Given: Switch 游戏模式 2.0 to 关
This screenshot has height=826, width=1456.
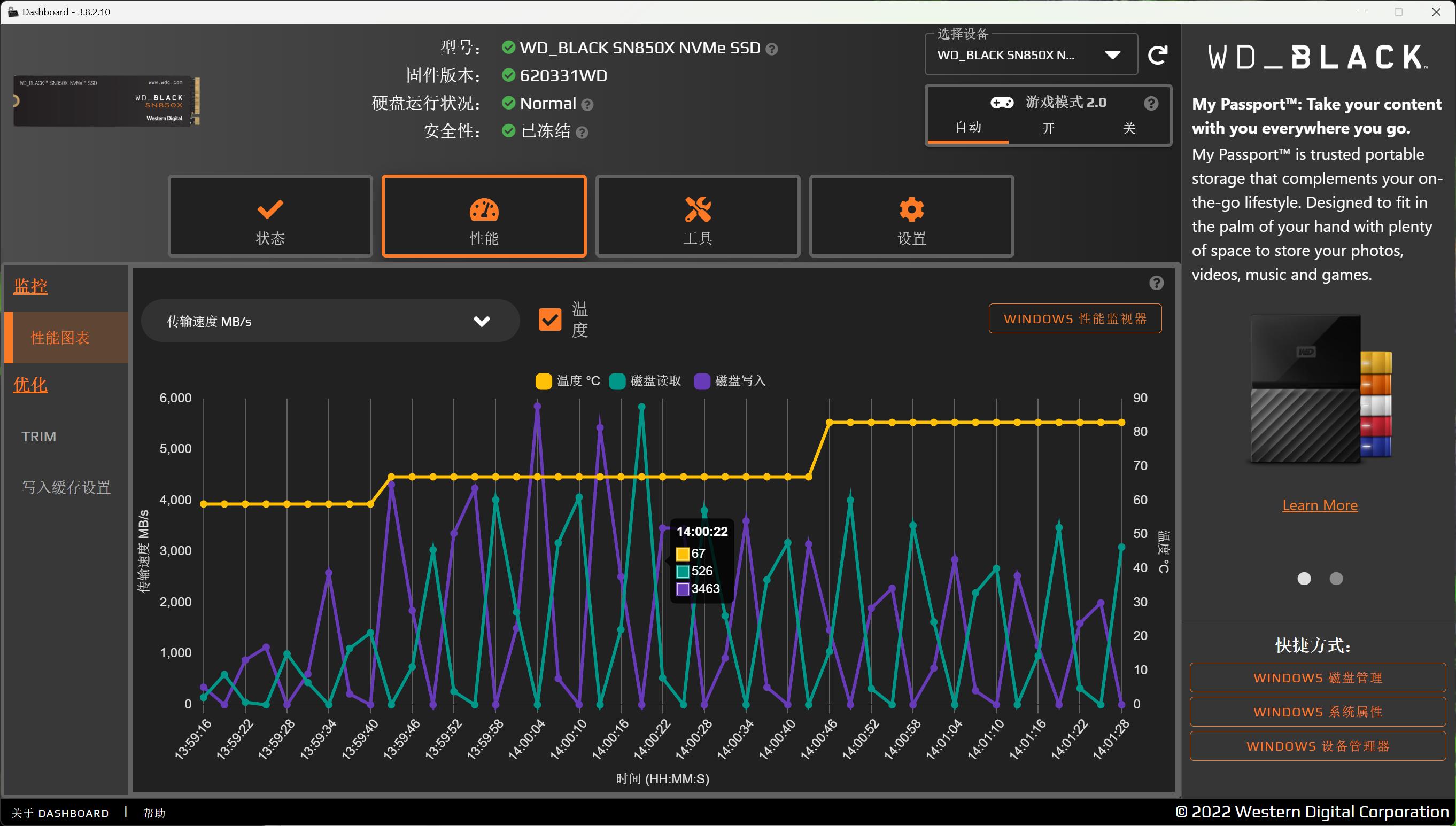Looking at the screenshot, I should coord(1129,128).
